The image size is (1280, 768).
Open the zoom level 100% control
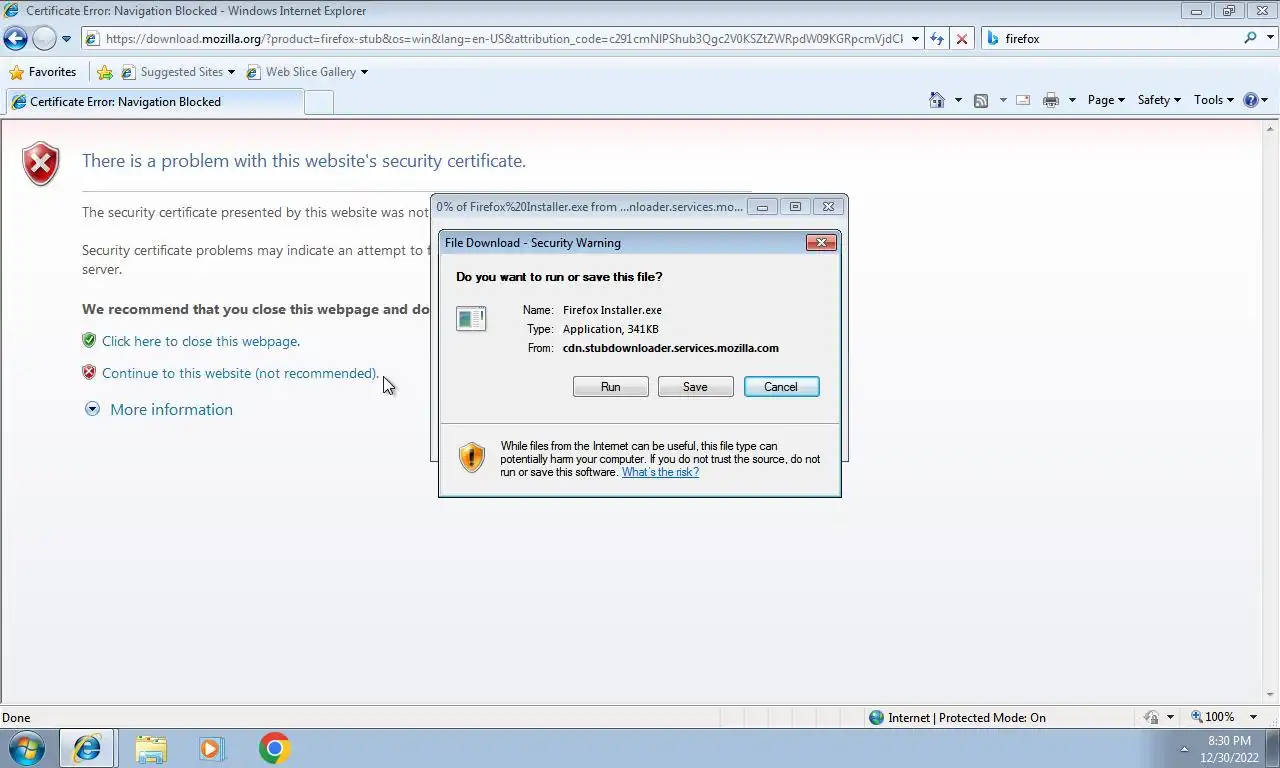coord(1212,717)
